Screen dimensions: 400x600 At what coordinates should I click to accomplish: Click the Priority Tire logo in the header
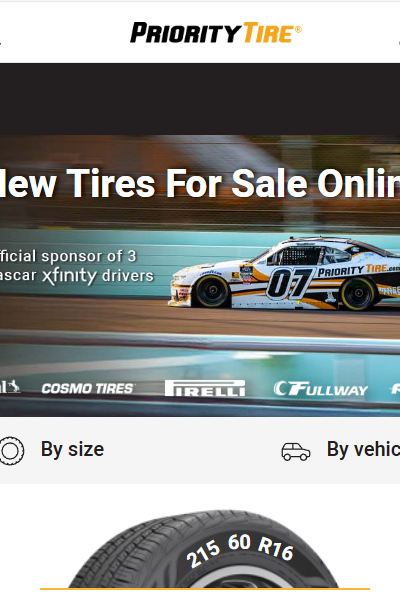(x=216, y=33)
